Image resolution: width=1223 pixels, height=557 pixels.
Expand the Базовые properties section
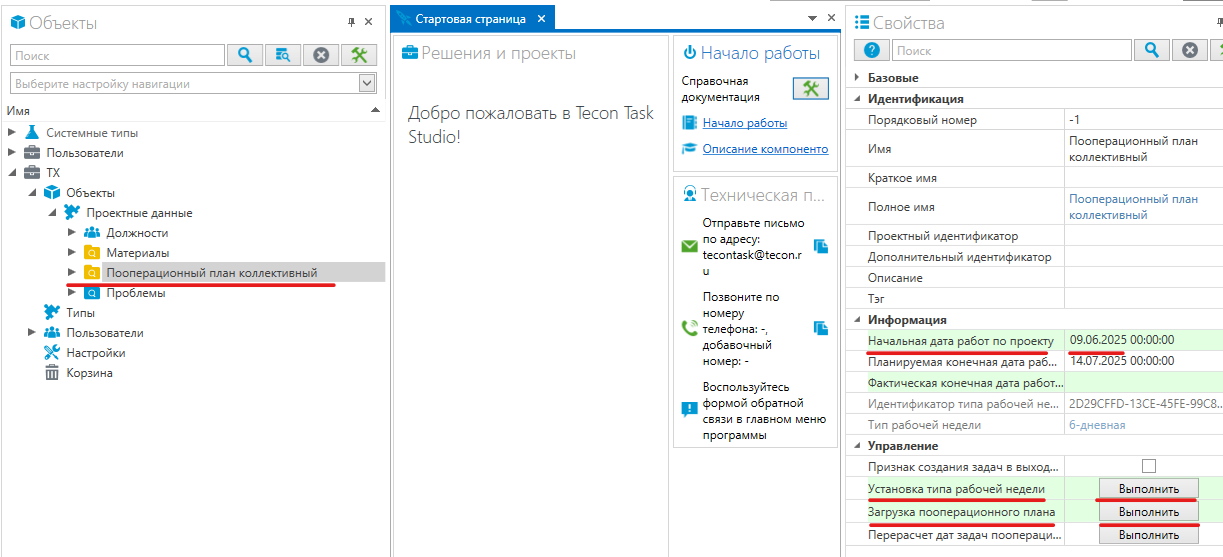(x=857, y=78)
